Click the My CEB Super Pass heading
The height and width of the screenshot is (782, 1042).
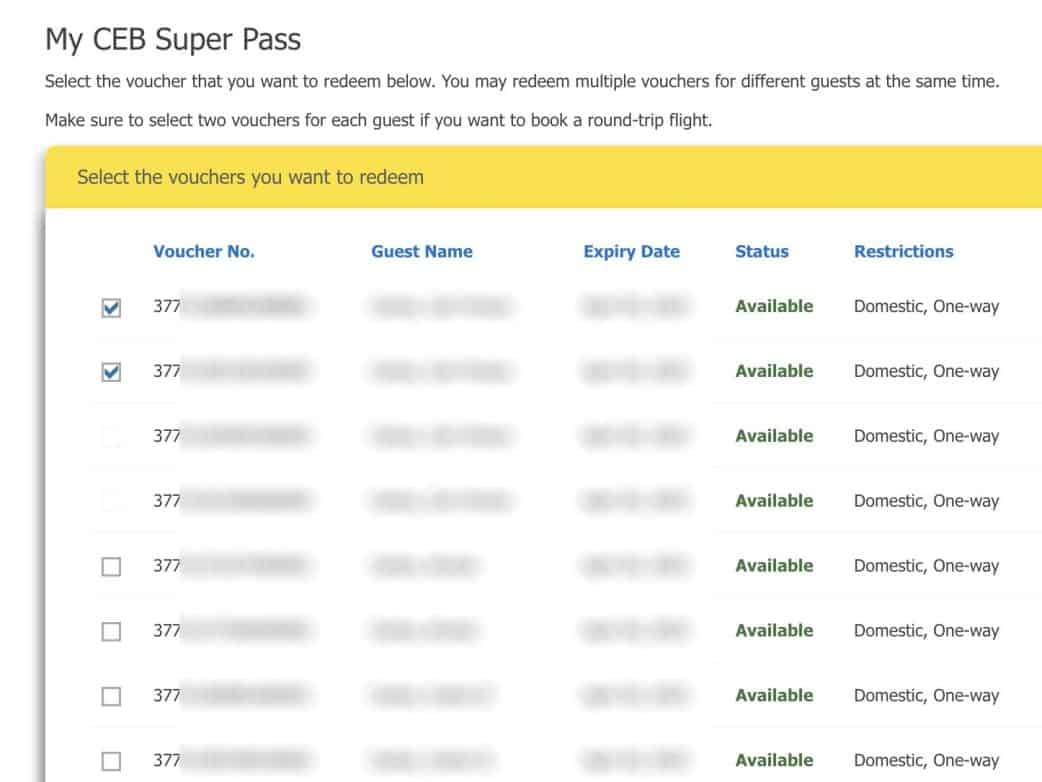[x=173, y=40]
